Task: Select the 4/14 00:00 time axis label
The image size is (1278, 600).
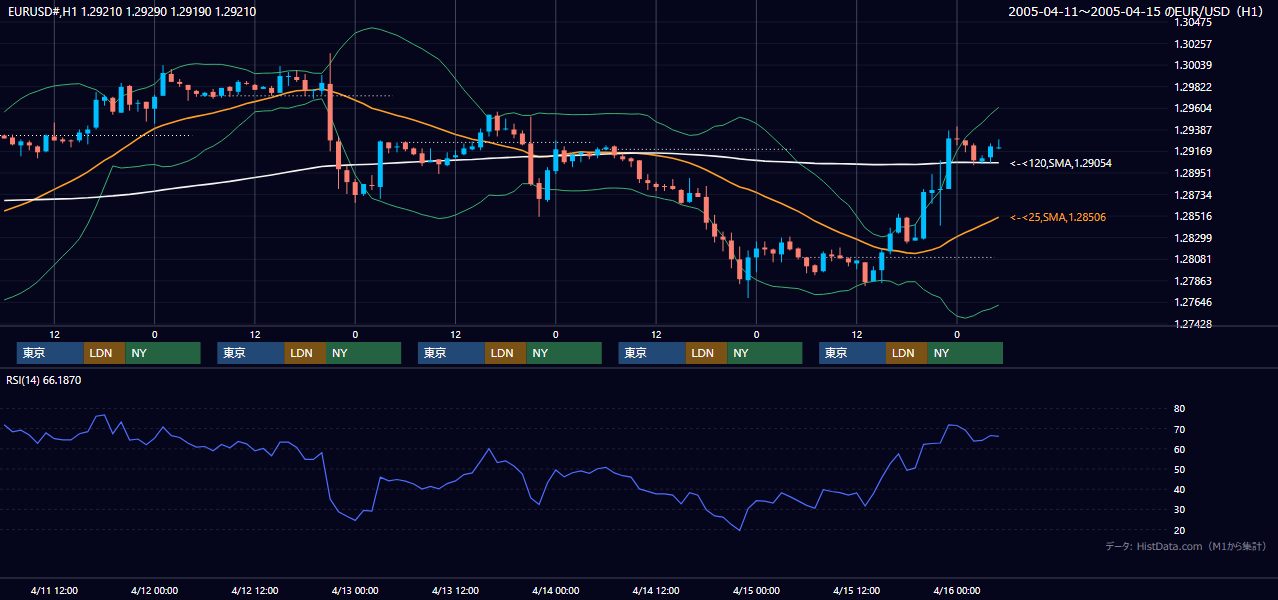Action: 555,590
